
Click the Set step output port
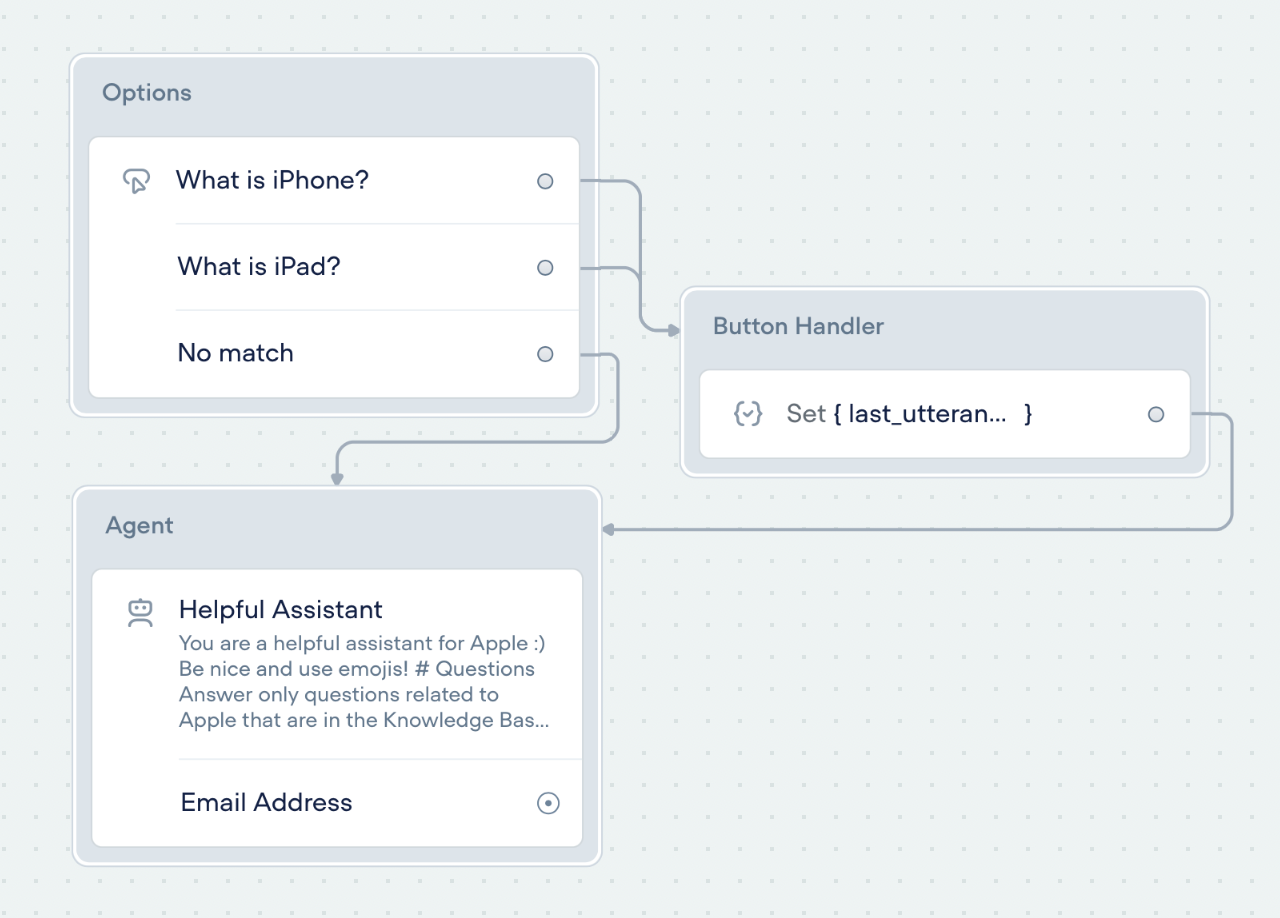tap(1156, 414)
